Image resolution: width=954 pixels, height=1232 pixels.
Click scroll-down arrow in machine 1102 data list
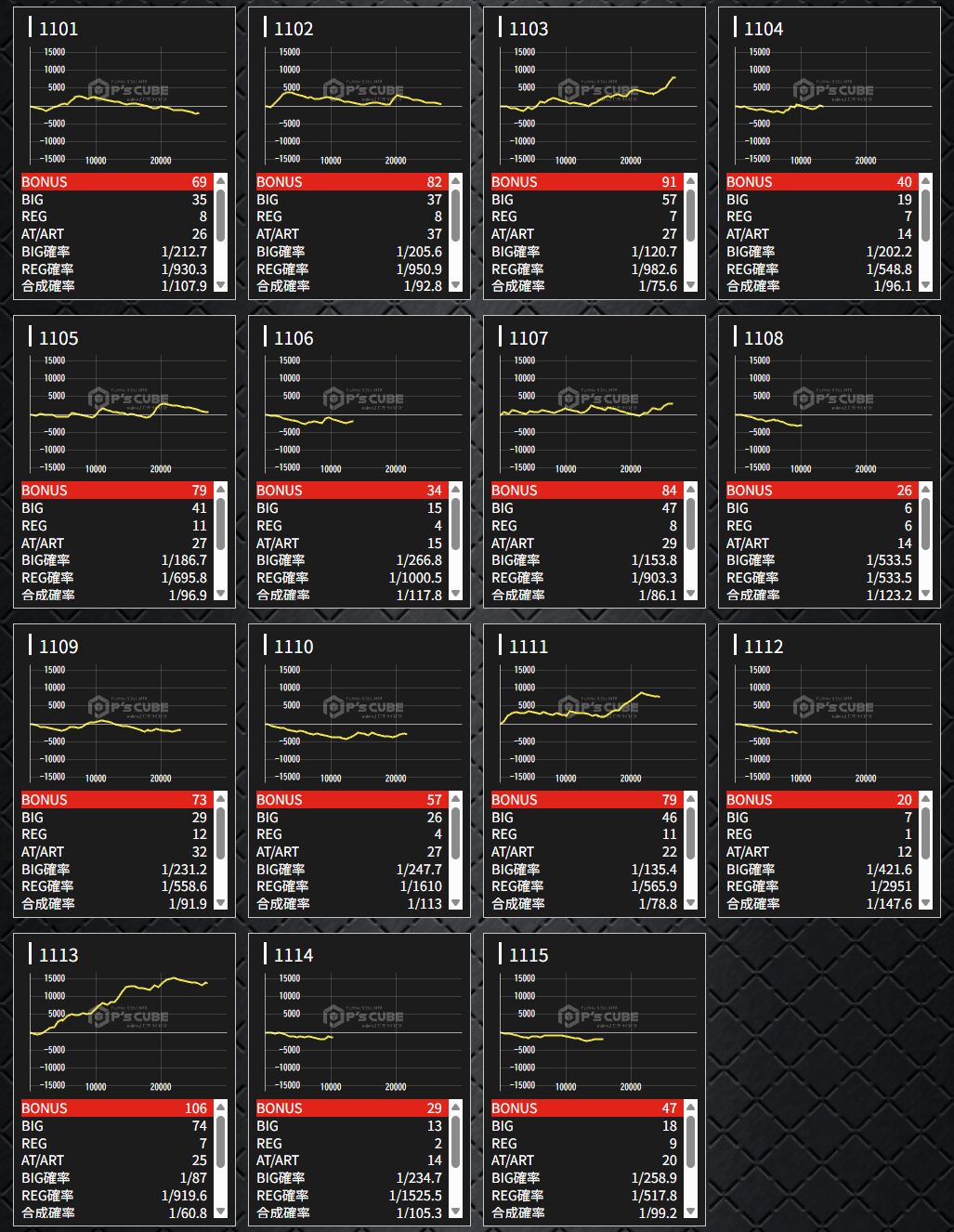(x=456, y=285)
